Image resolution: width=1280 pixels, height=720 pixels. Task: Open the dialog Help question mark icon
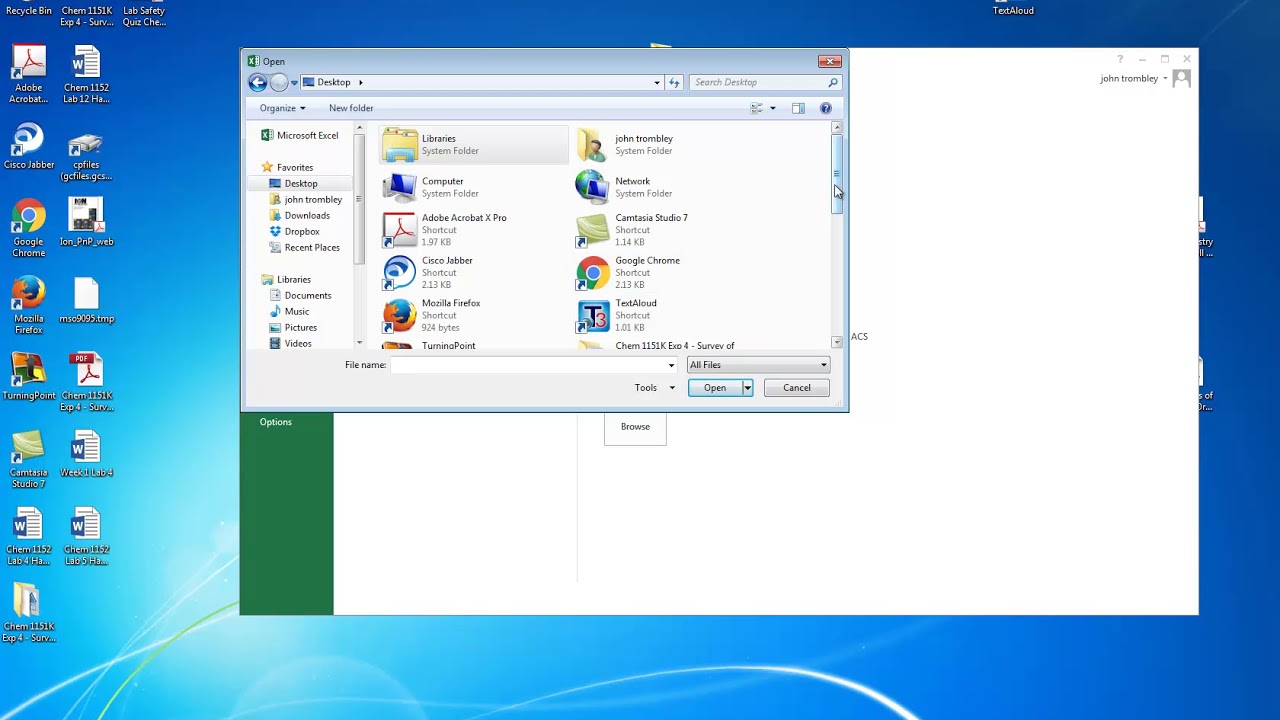825,108
